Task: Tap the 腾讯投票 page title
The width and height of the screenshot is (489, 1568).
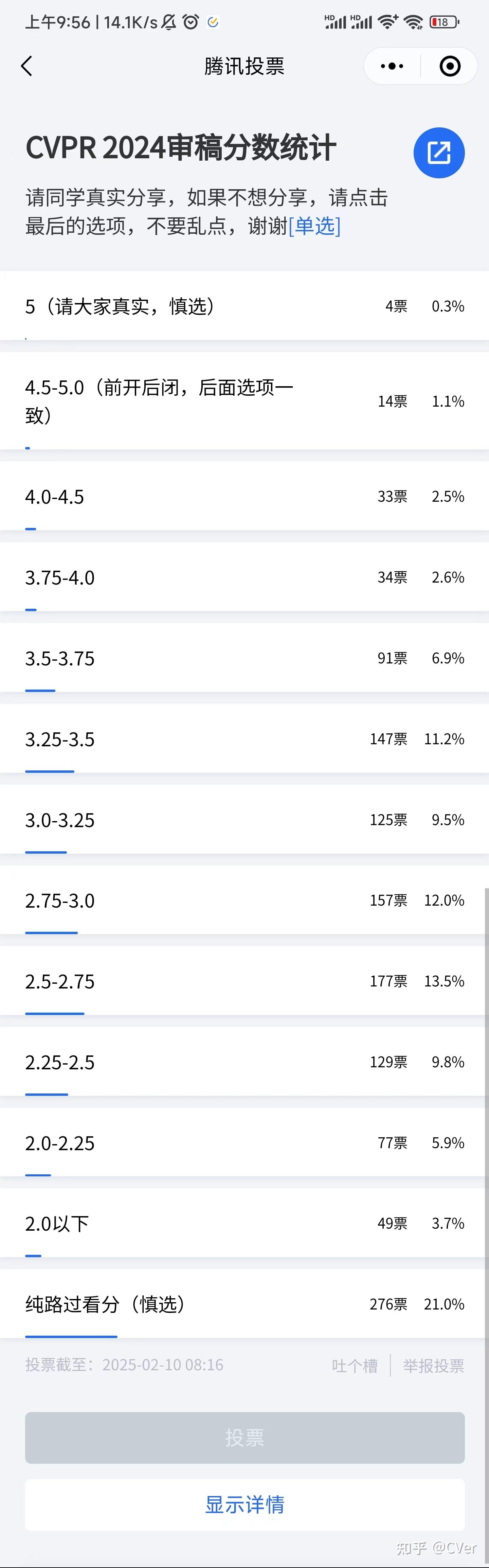Action: [x=244, y=66]
